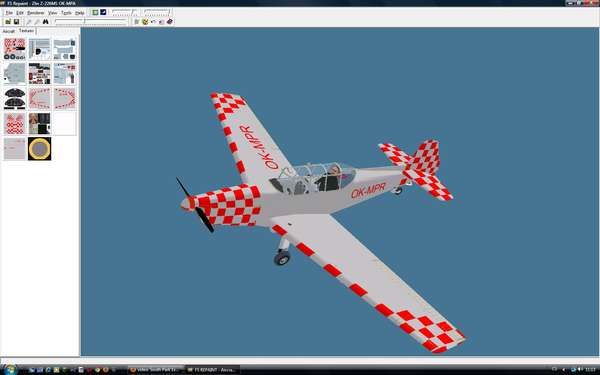This screenshot has height=375, width=600.
Task: Click the Windows Start orb
Action: [x=9, y=370]
